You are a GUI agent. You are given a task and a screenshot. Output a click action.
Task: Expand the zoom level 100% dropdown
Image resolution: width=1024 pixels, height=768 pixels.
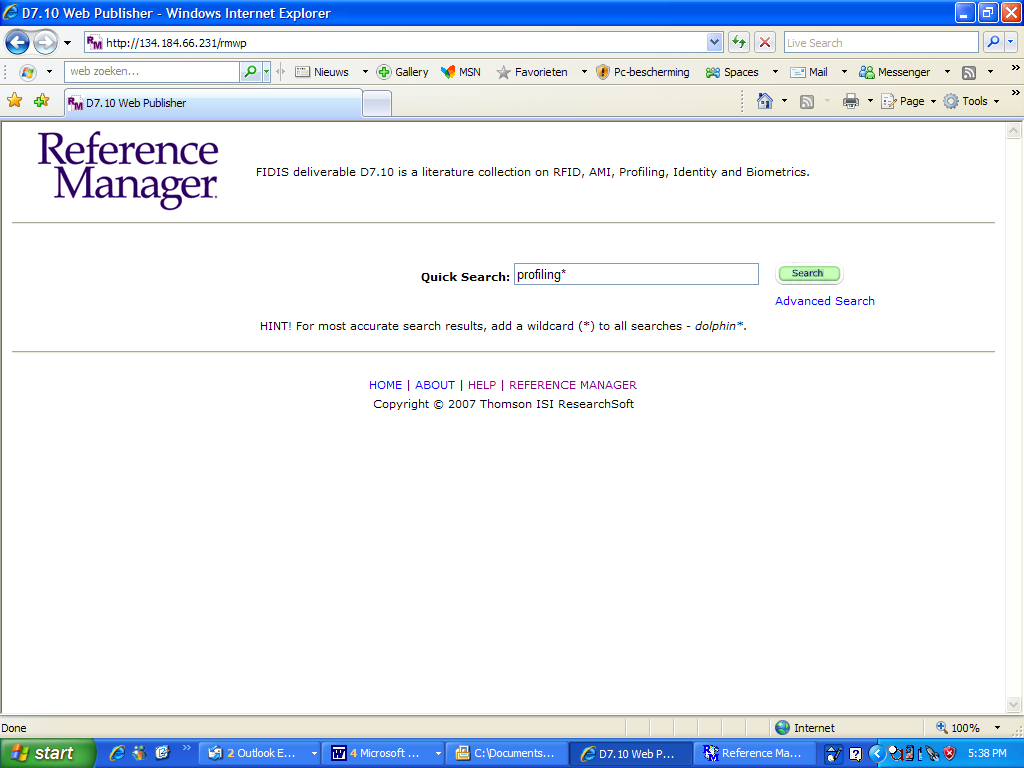999,728
